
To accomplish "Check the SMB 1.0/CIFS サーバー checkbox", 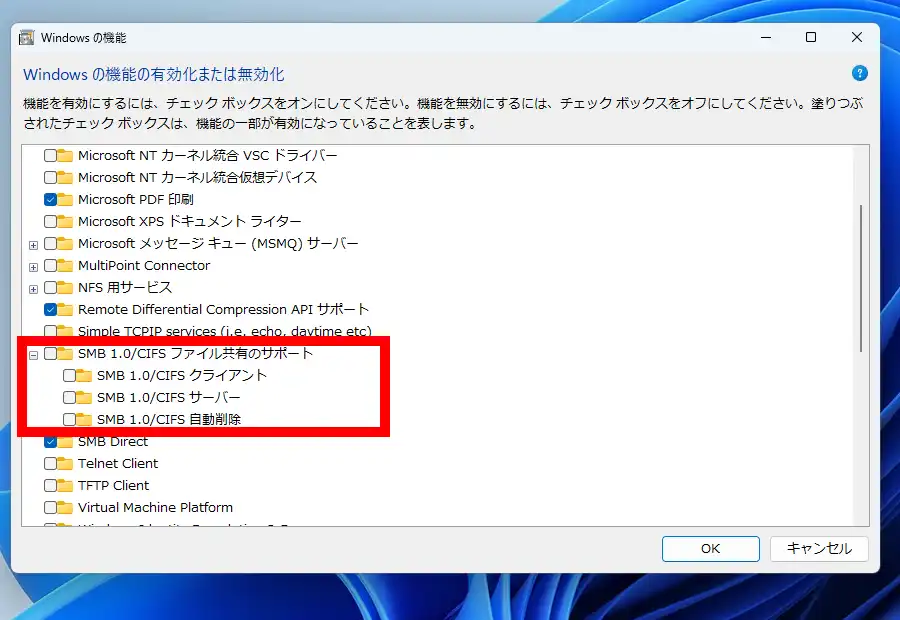I will (69, 398).
